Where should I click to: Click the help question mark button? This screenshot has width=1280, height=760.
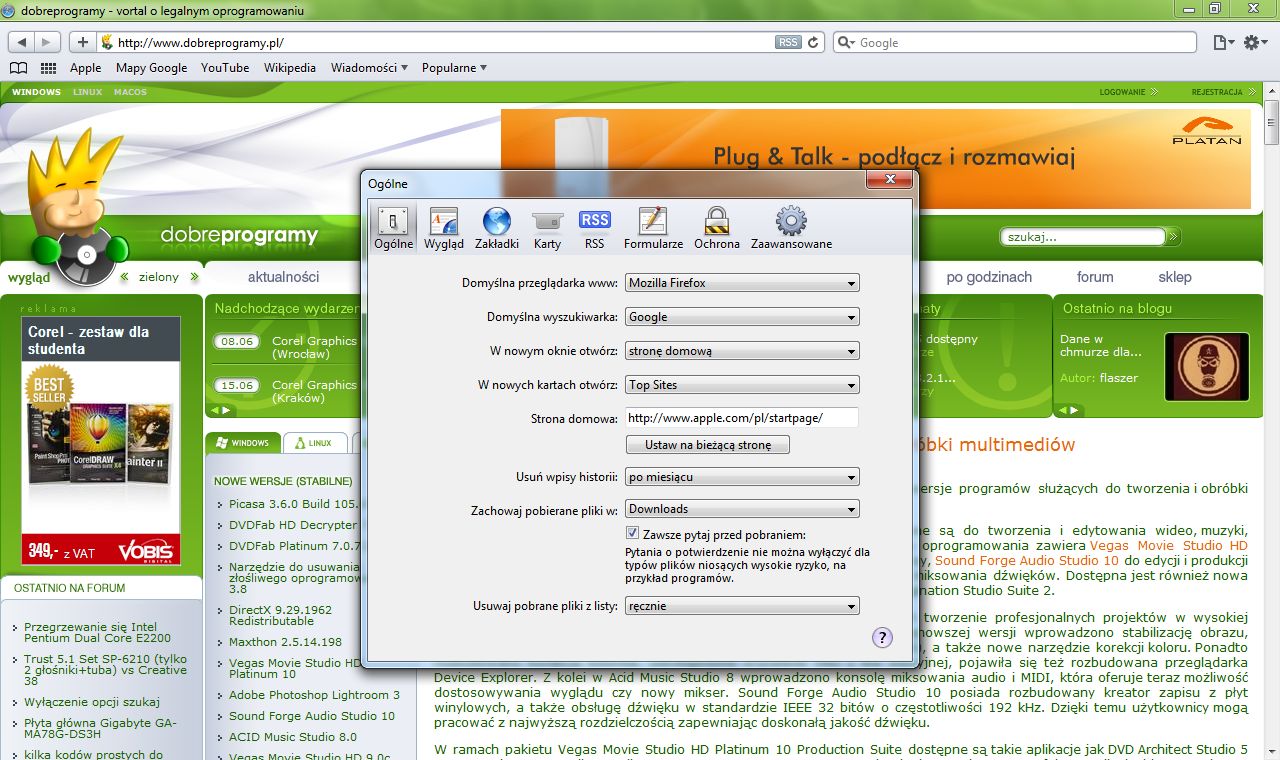pyautogui.click(x=882, y=638)
